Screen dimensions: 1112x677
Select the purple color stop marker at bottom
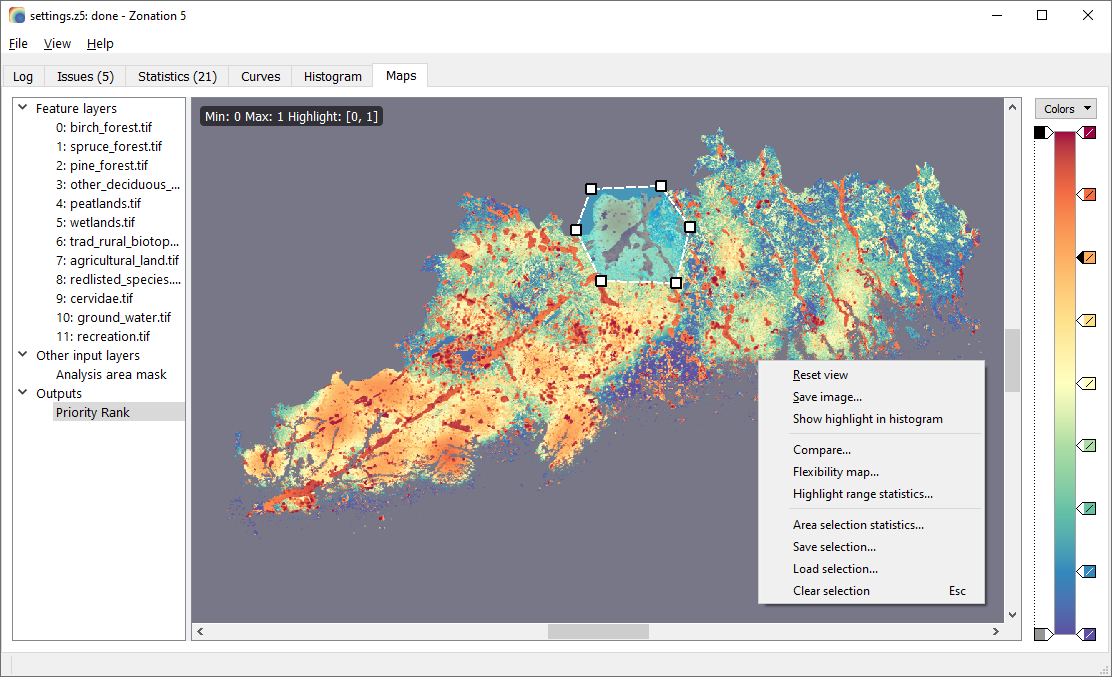(1087, 634)
